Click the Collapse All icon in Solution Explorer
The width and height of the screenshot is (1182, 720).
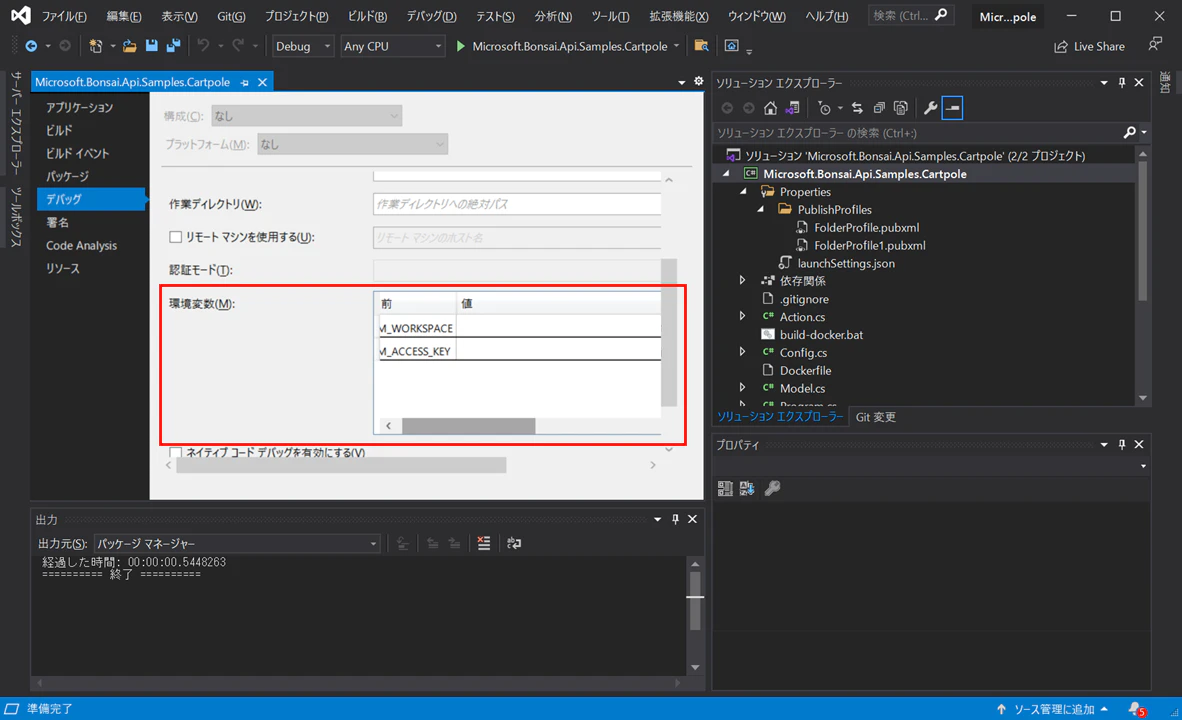879,108
